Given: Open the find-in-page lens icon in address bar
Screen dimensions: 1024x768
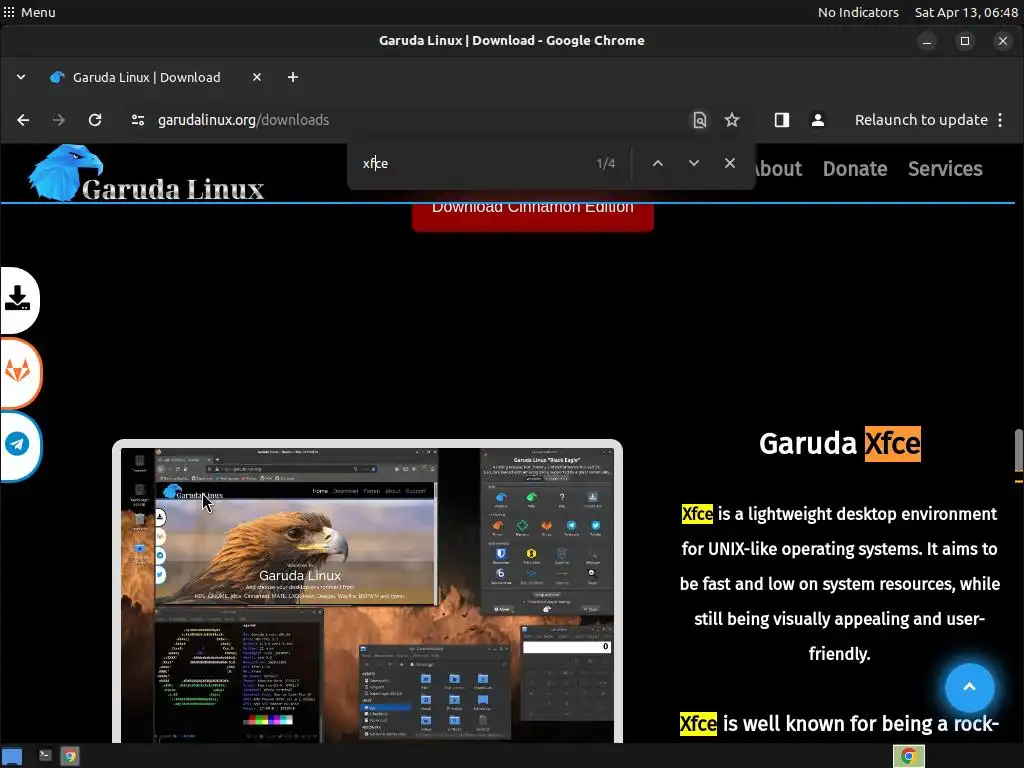Looking at the screenshot, I should coord(699,120).
